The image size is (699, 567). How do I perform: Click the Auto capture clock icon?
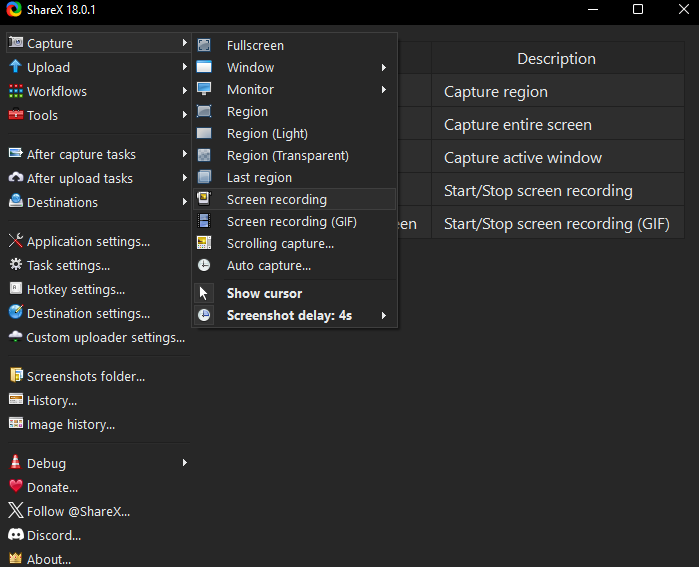tap(204, 265)
